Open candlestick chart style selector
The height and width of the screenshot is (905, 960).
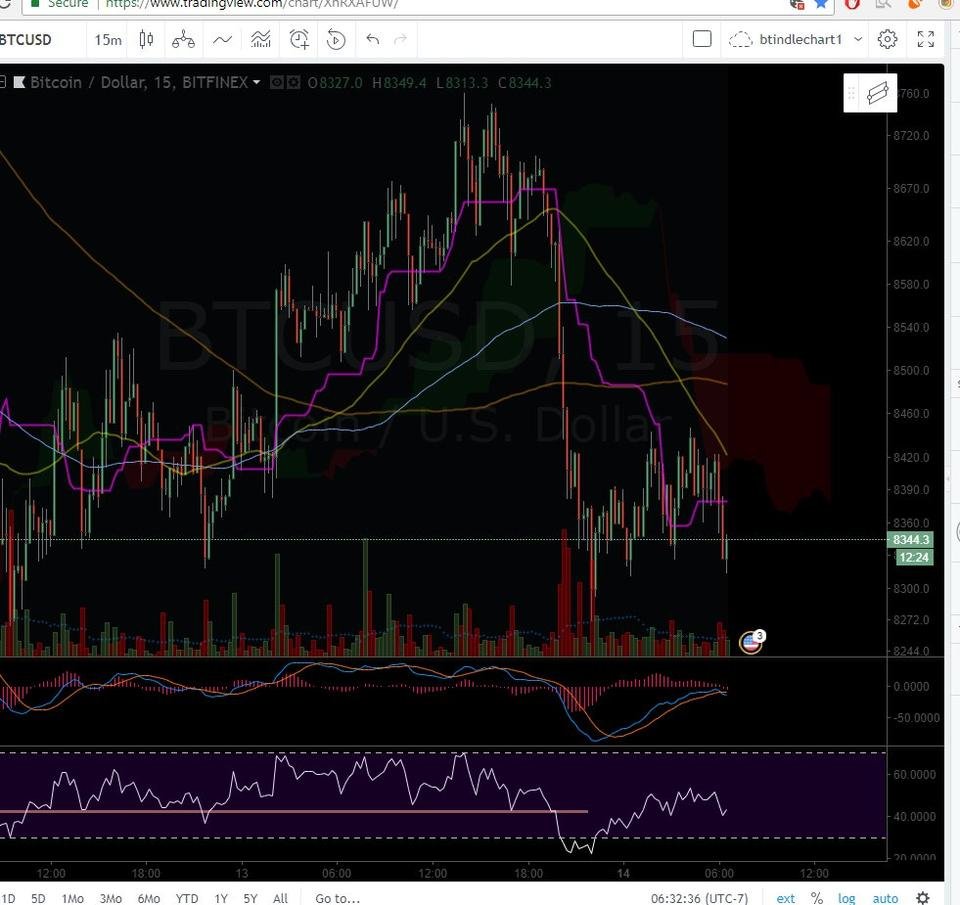point(146,40)
